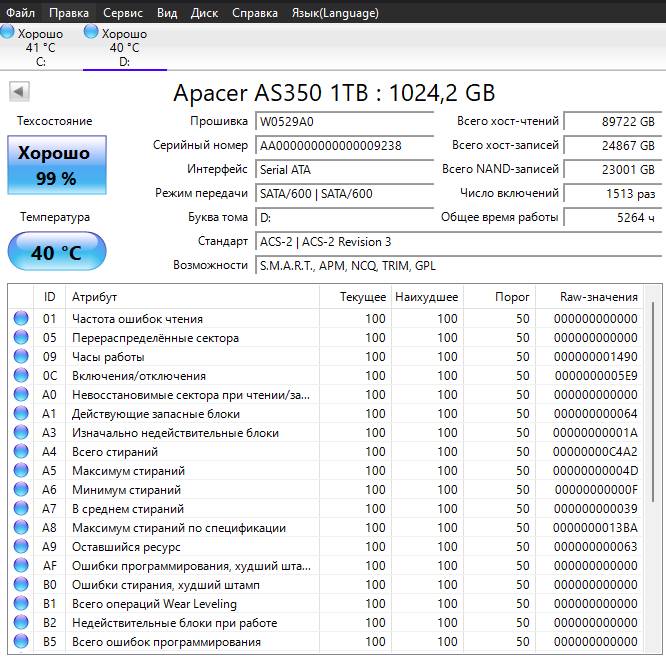Click the status icon for attribute A5

pyautogui.click(x=21, y=470)
